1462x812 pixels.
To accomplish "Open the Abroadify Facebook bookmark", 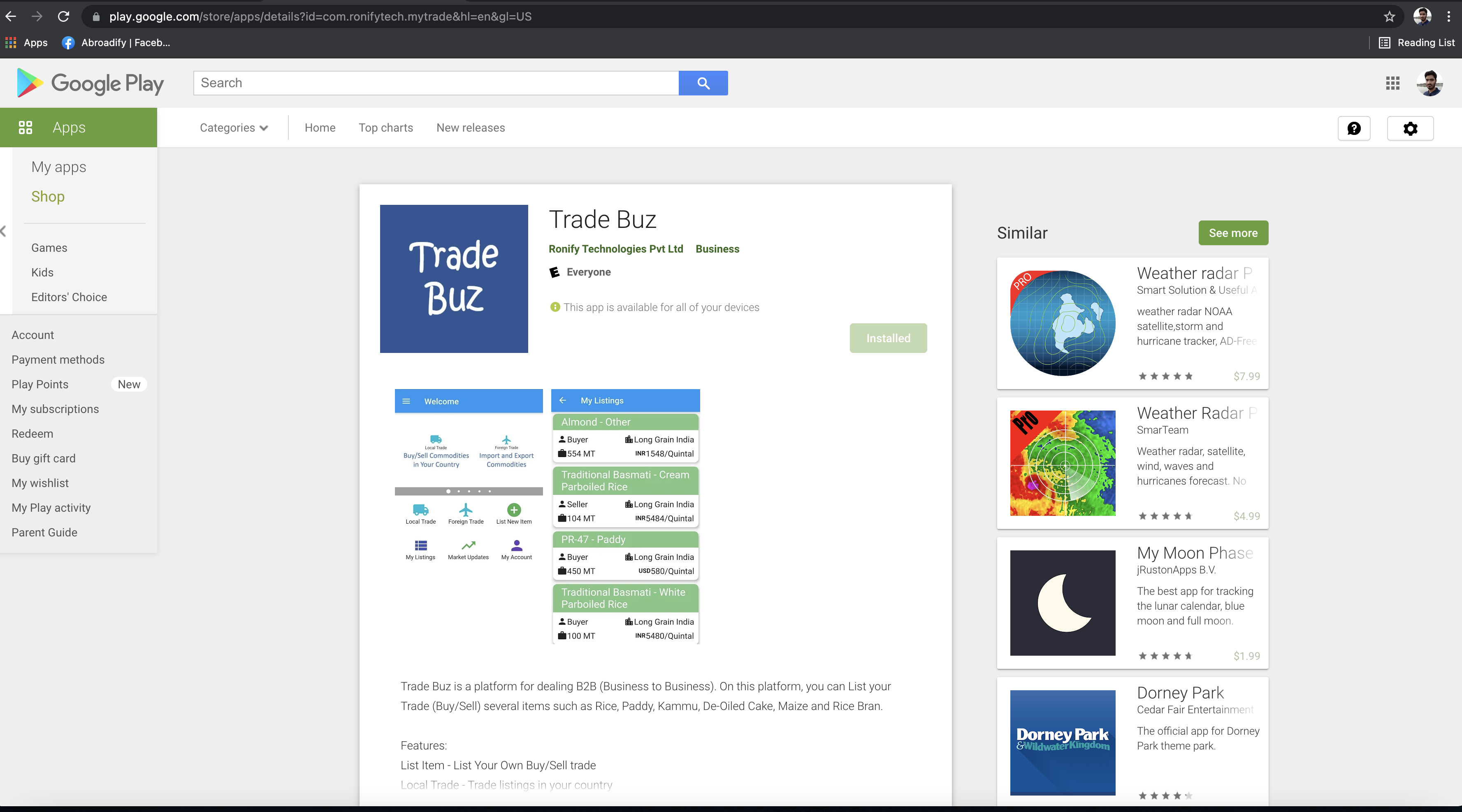I will tap(116, 42).
